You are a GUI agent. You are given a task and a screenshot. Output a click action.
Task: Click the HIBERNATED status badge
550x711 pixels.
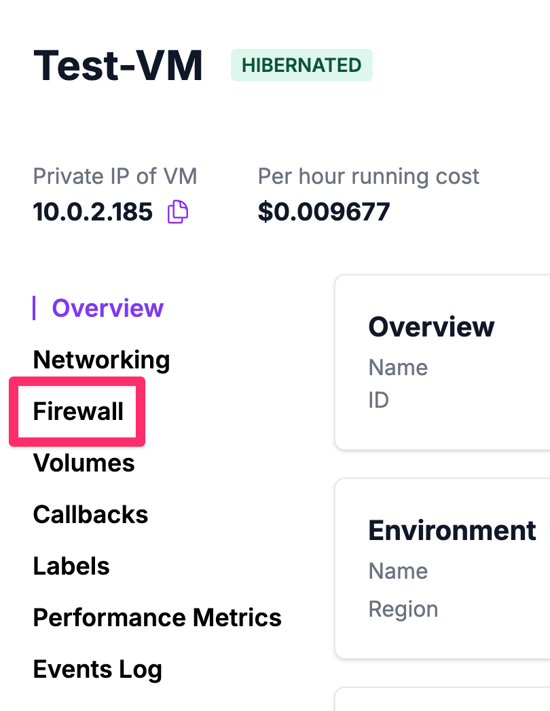[x=302, y=65]
